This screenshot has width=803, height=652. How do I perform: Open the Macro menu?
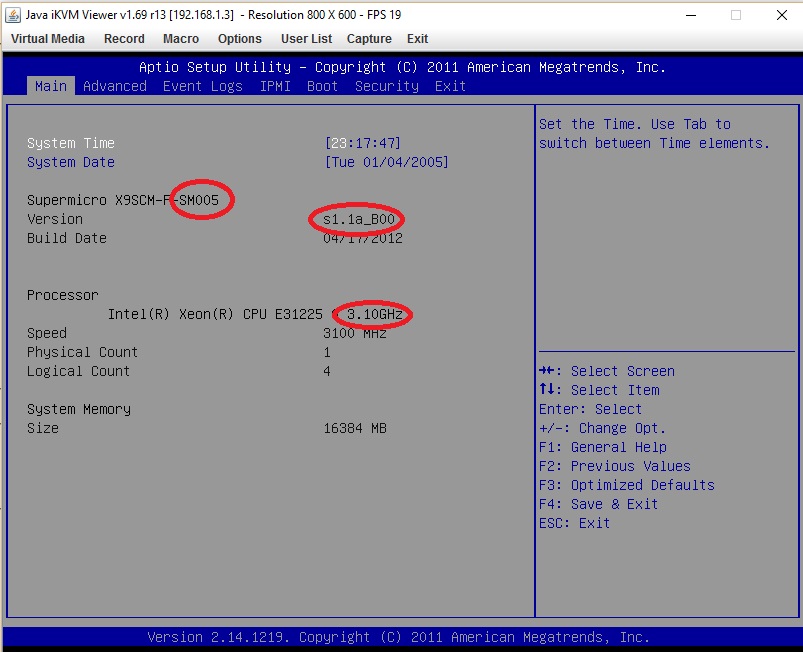(181, 39)
